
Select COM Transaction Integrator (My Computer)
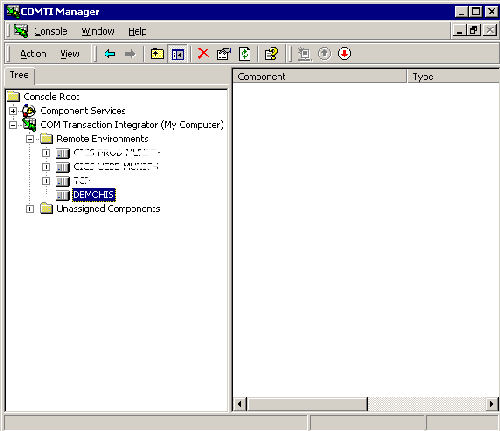pos(132,125)
